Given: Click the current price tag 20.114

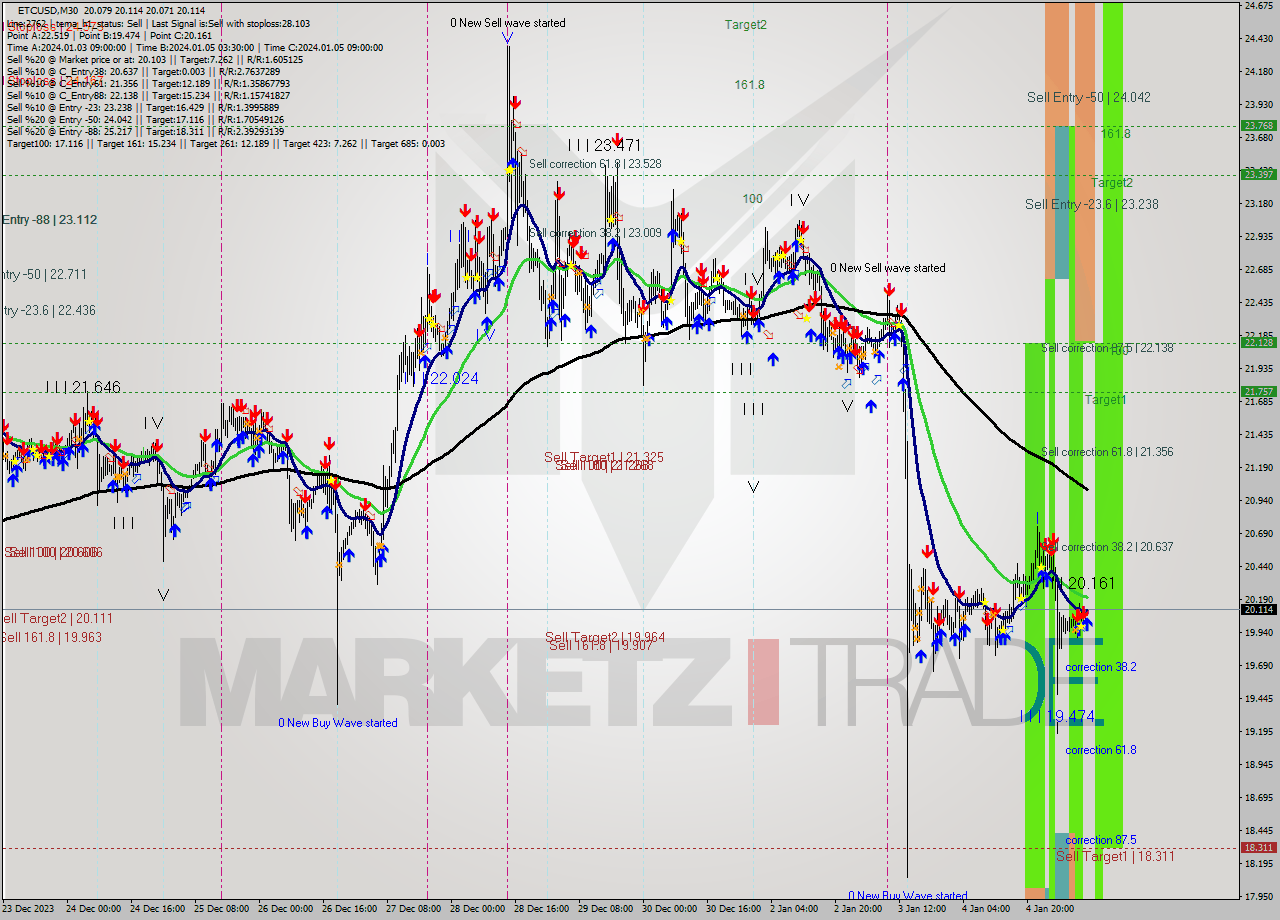Looking at the screenshot, I should point(1258,609).
